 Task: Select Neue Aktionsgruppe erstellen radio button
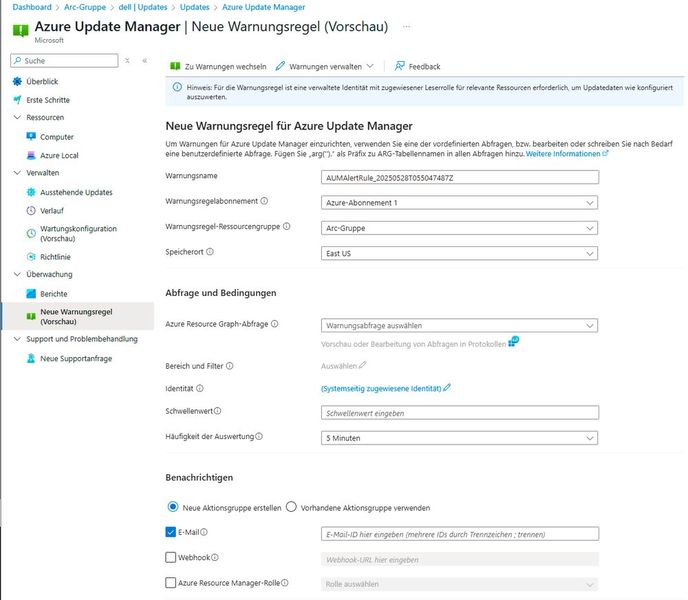click(x=173, y=507)
